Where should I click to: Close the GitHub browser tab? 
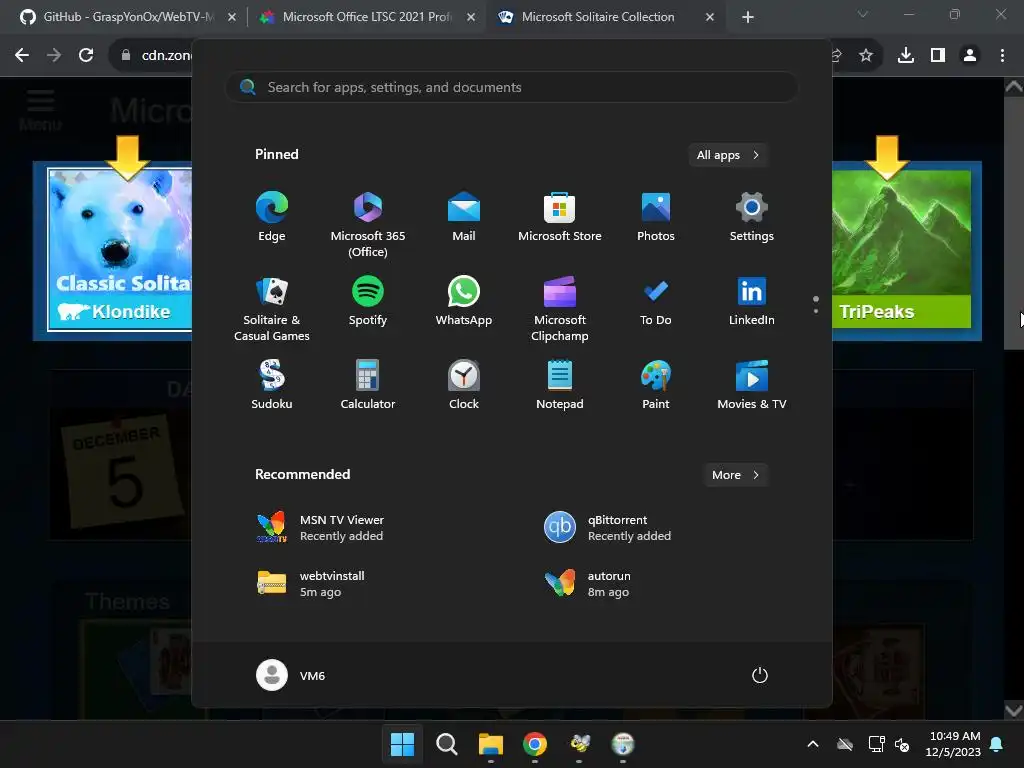[x=232, y=17]
